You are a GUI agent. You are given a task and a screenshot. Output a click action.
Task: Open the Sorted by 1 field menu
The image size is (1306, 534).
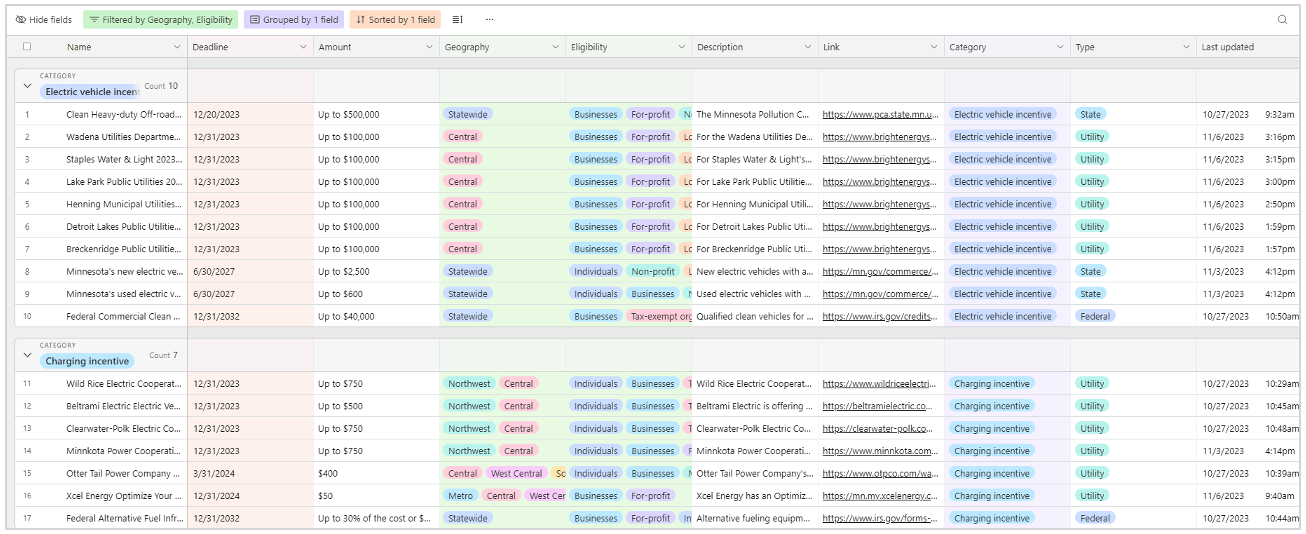[x=394, y=19]
